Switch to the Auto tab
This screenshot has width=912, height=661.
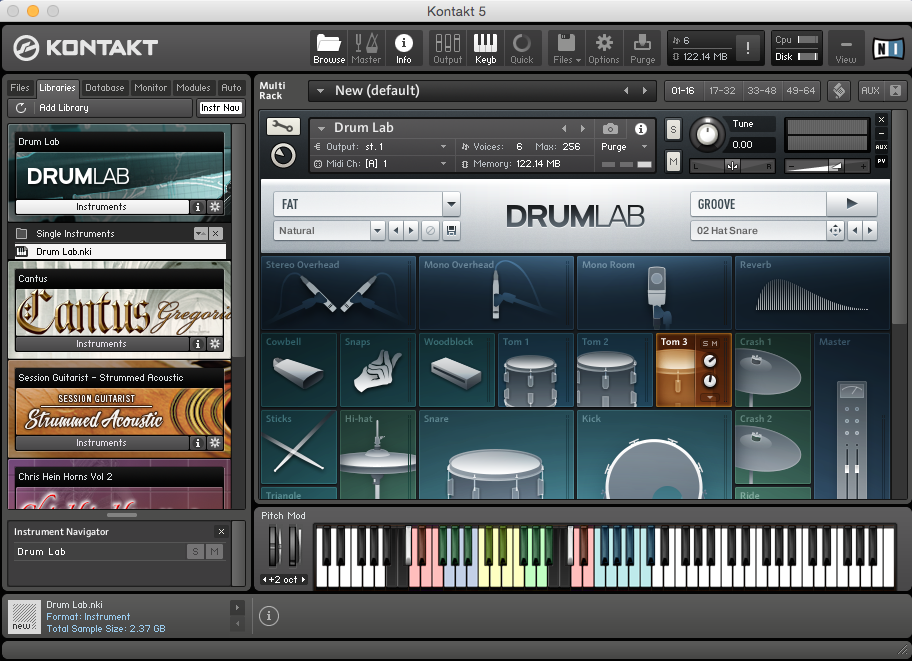pos(231,88)
